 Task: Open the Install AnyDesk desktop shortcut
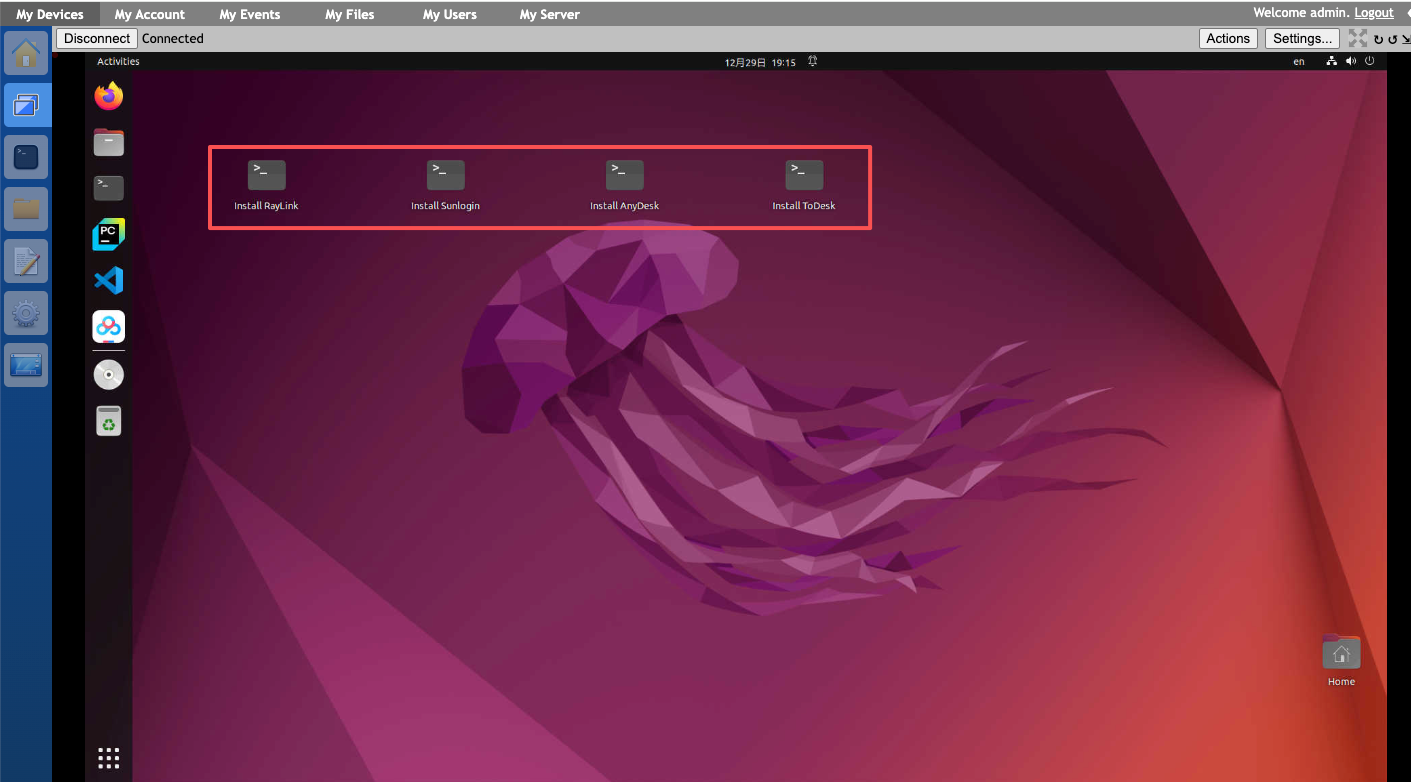pos(624,176)
